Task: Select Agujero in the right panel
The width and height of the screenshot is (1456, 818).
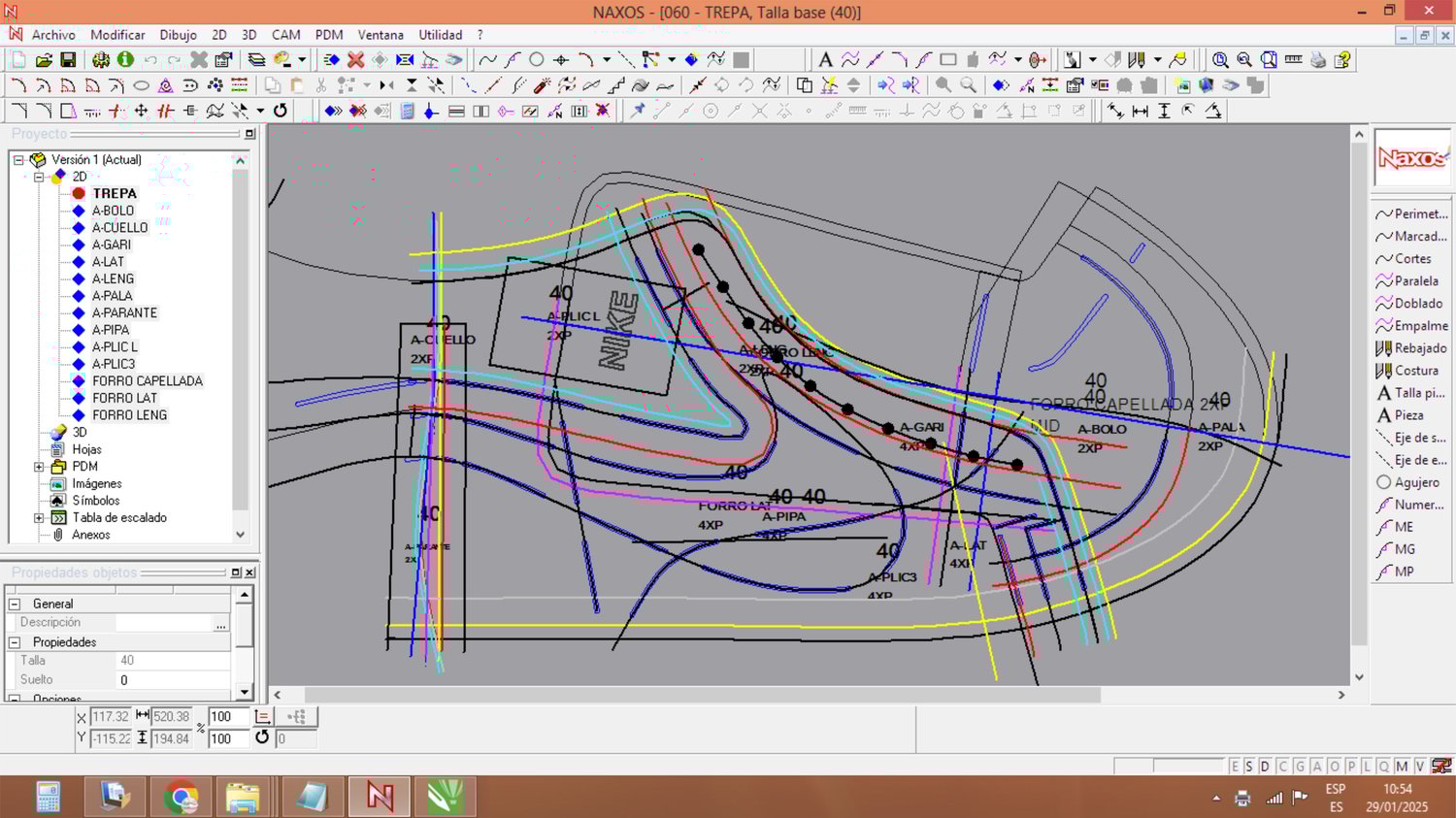Action: (1411, 482)
